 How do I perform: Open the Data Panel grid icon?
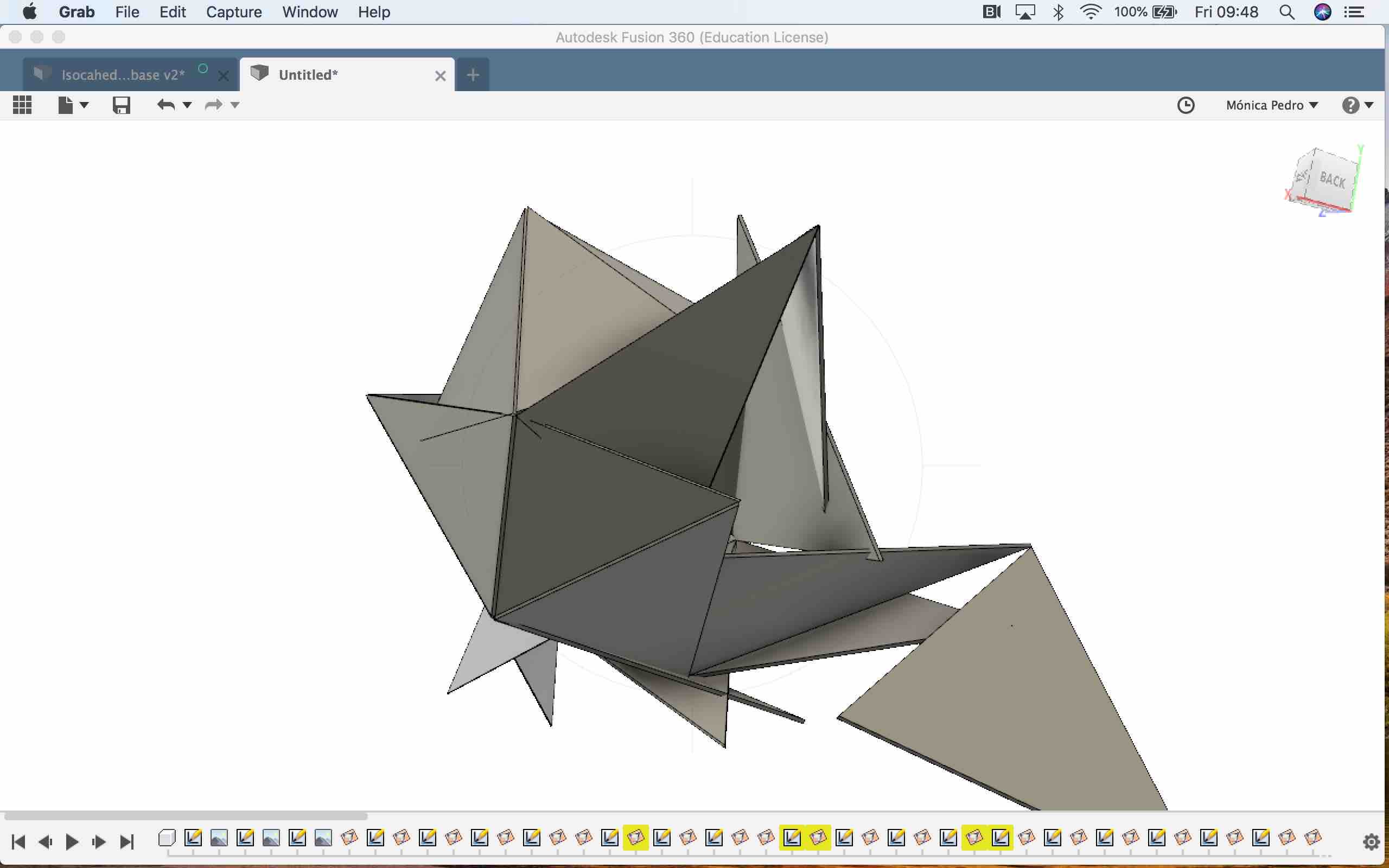22,105
